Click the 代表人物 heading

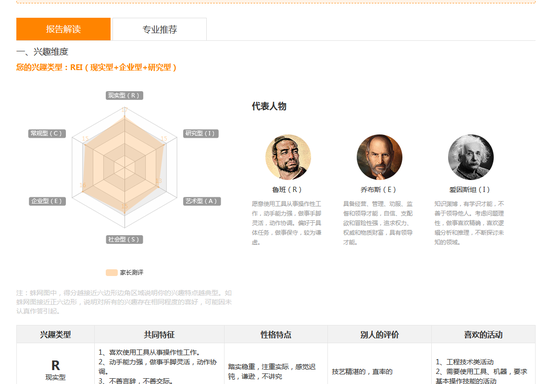coord(269,106)
